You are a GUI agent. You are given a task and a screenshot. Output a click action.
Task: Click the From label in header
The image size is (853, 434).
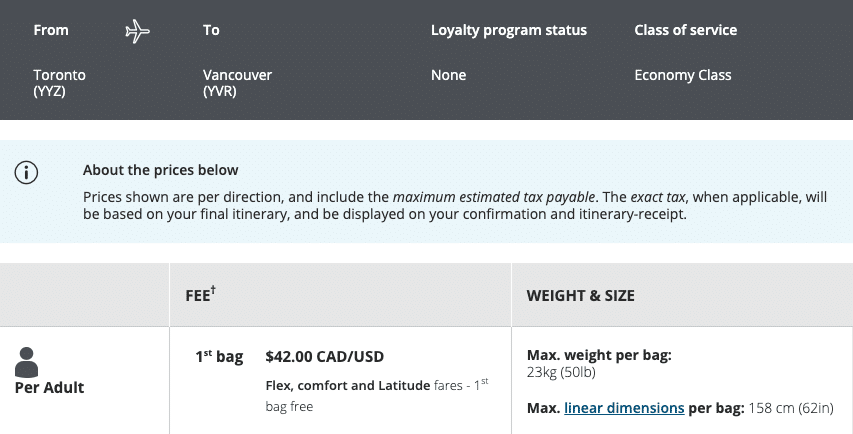(51, 30)
